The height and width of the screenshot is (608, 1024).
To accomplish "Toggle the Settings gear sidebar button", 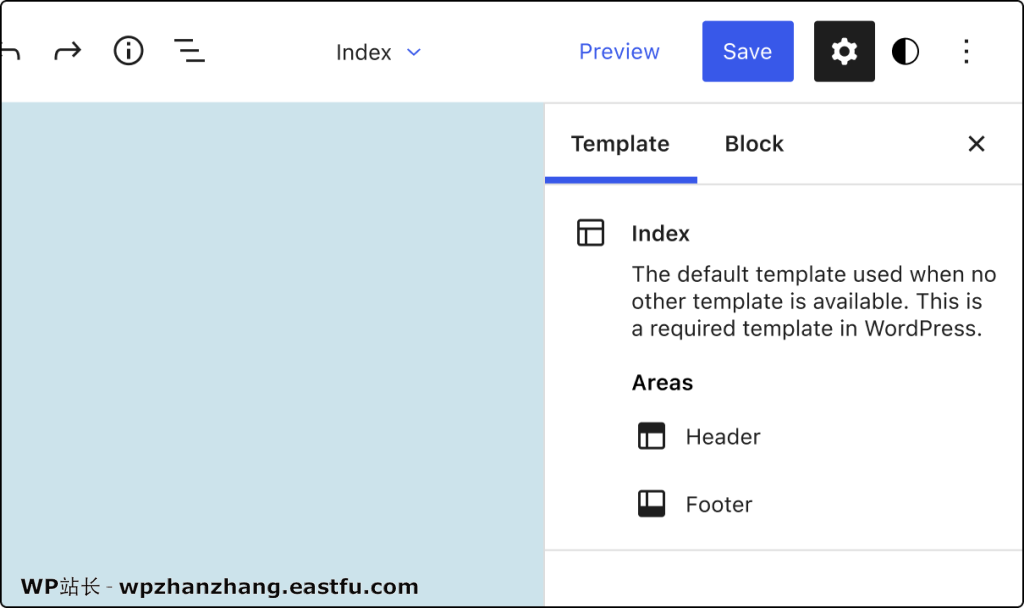I will pos(844,51).
